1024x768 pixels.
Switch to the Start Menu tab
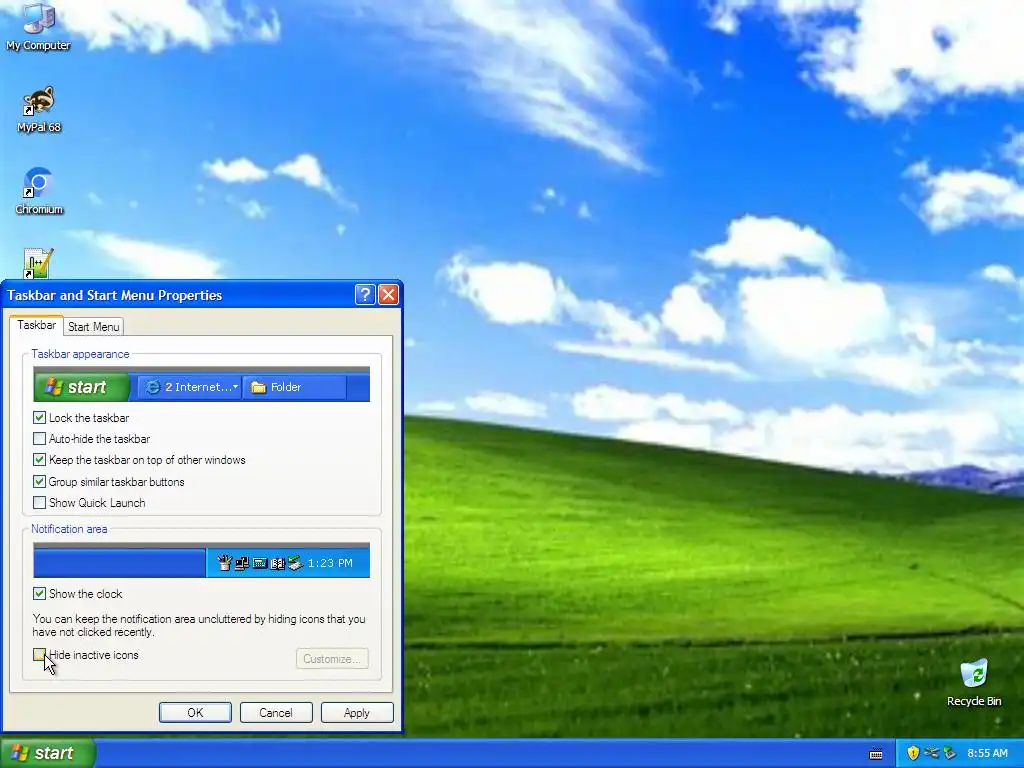93,327
